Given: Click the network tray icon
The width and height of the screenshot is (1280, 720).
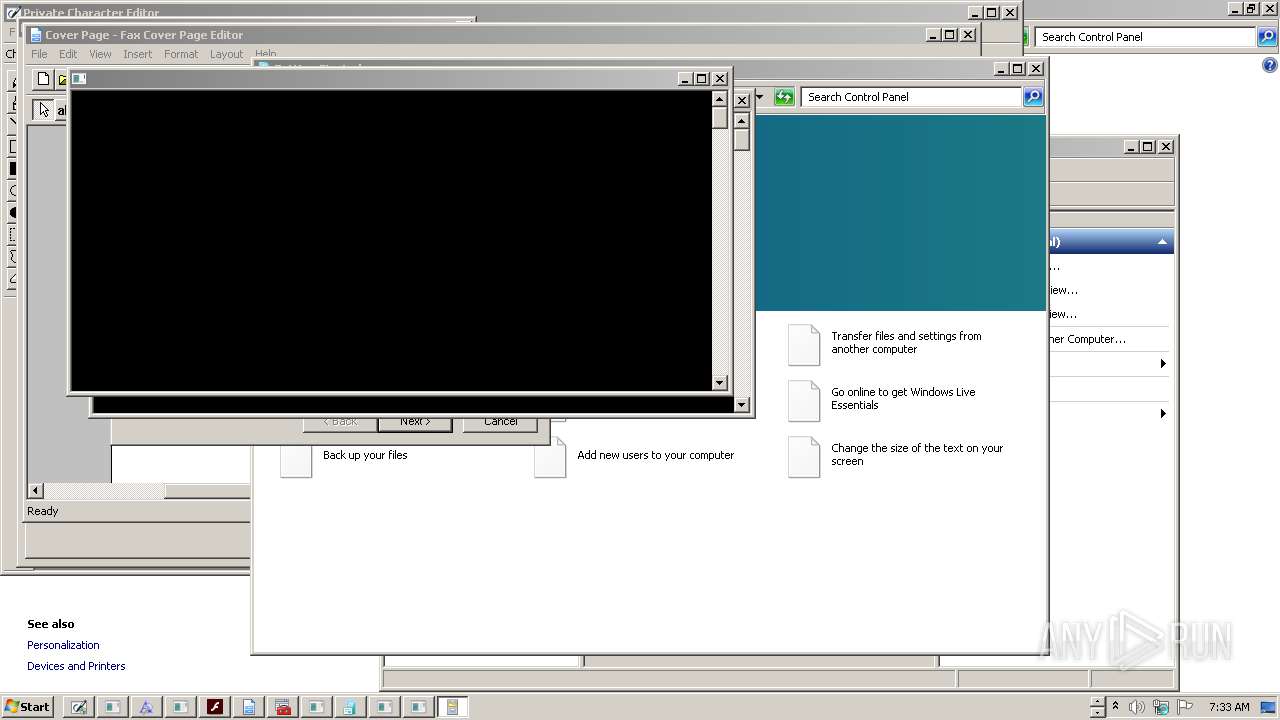Looking at the screenshot, I should [x=1161, y=707].
